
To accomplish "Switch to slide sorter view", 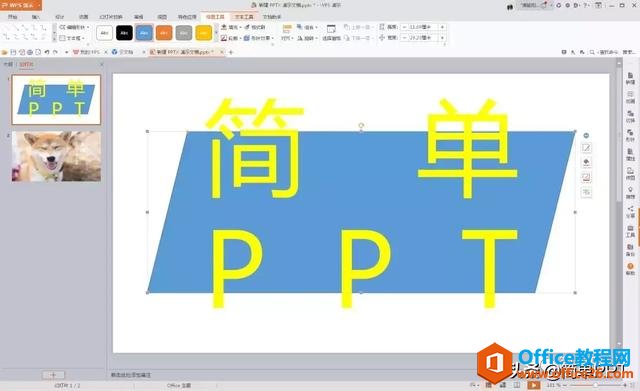I will click(x=503, y=385).
